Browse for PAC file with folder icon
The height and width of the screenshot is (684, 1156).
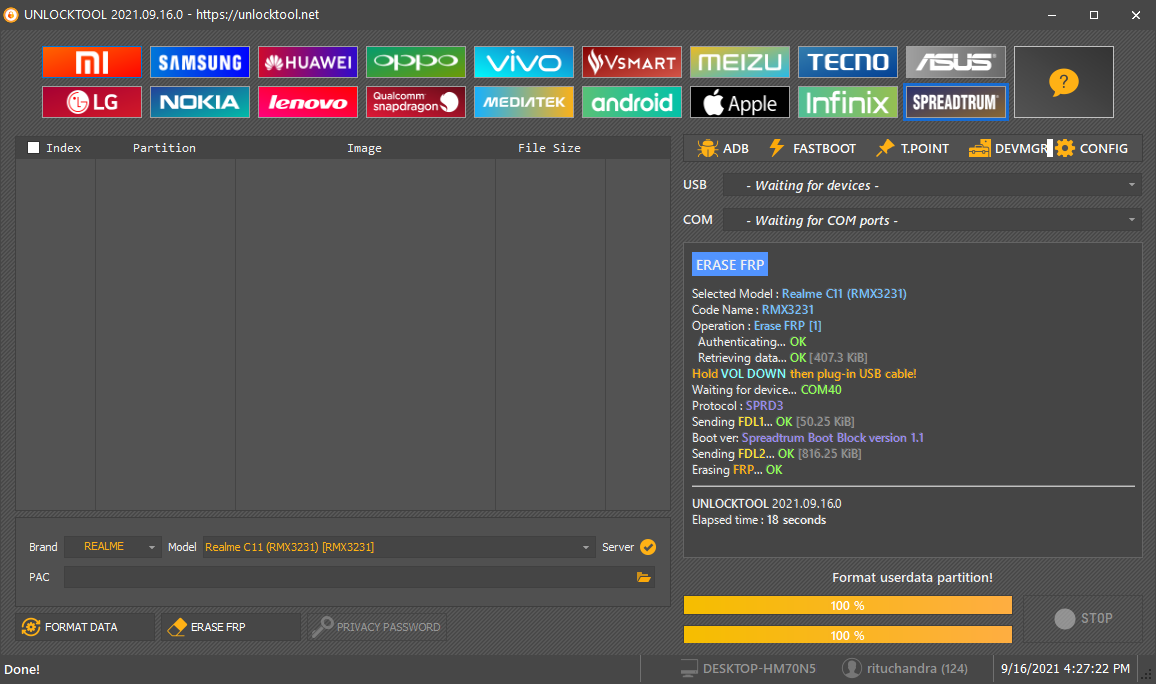(x=644, y=577)
